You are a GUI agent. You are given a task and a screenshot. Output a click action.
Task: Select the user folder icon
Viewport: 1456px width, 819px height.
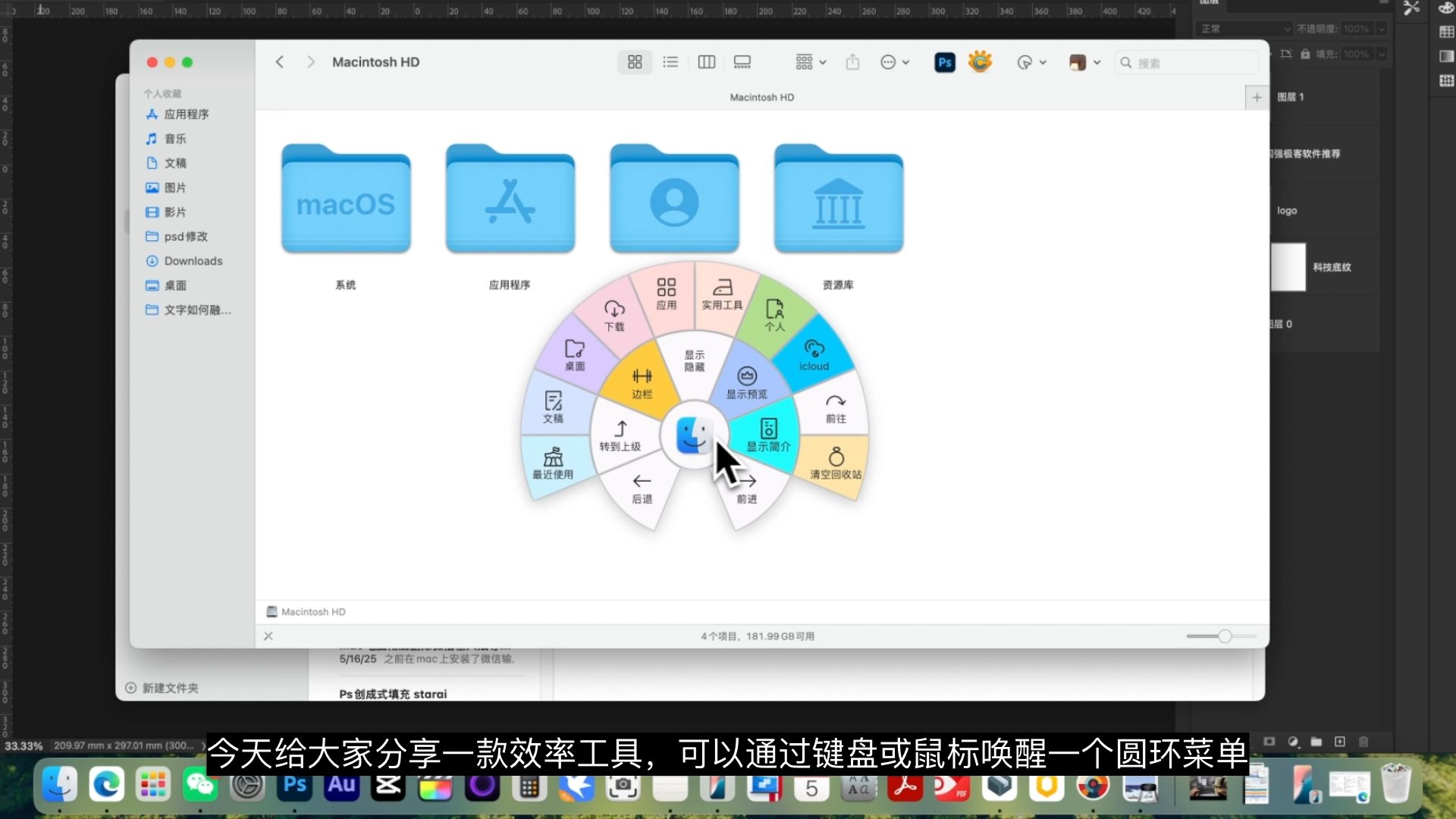pyautogui.click(x=674, y=199)
